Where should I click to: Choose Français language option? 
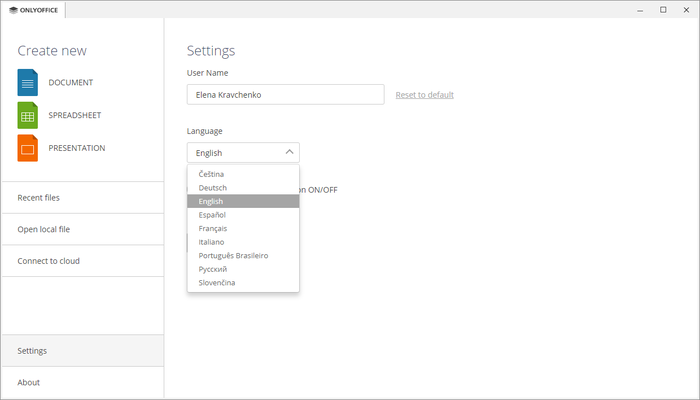click(213, 228)
